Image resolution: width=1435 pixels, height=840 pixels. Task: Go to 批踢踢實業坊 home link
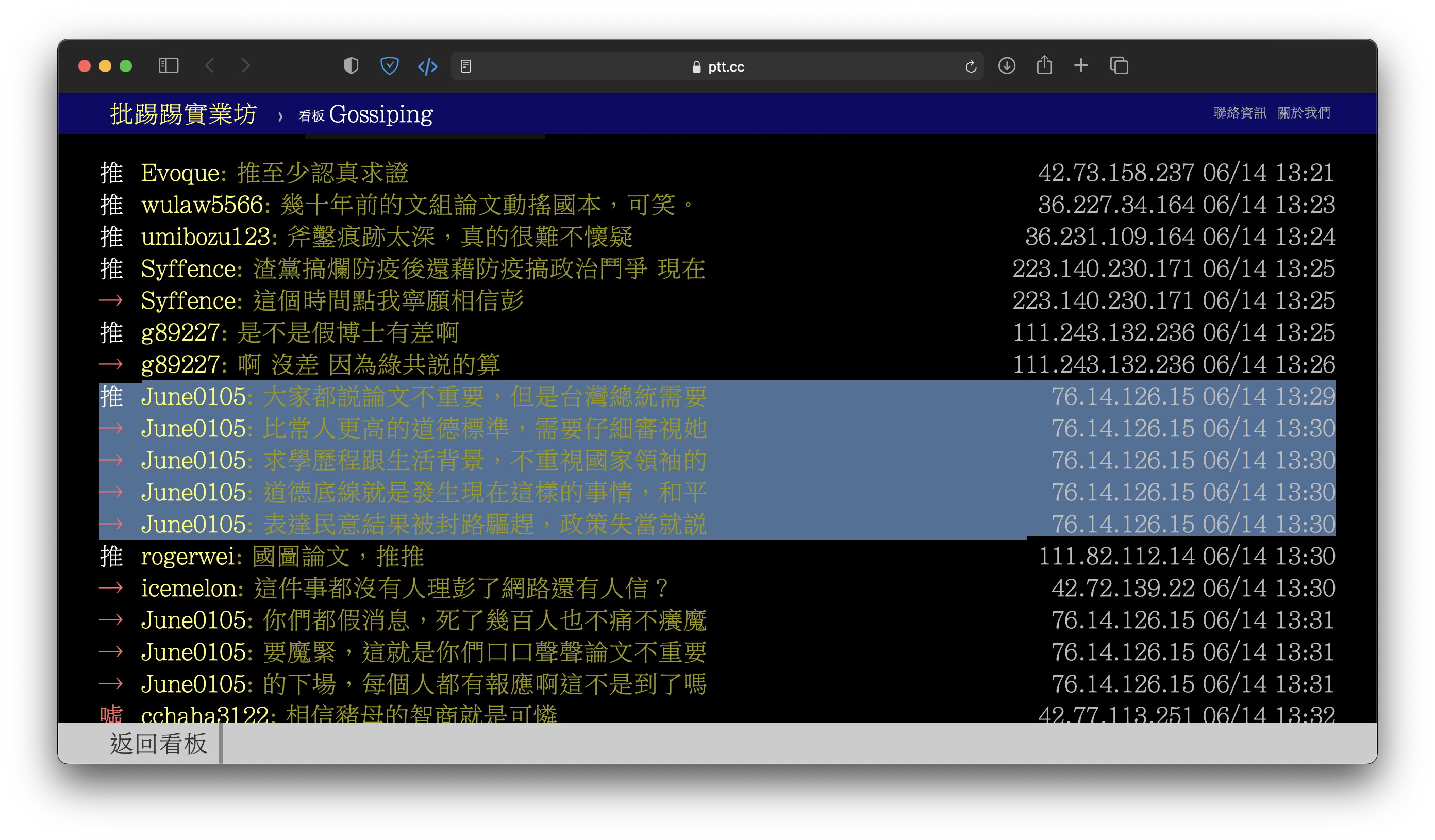183,114
